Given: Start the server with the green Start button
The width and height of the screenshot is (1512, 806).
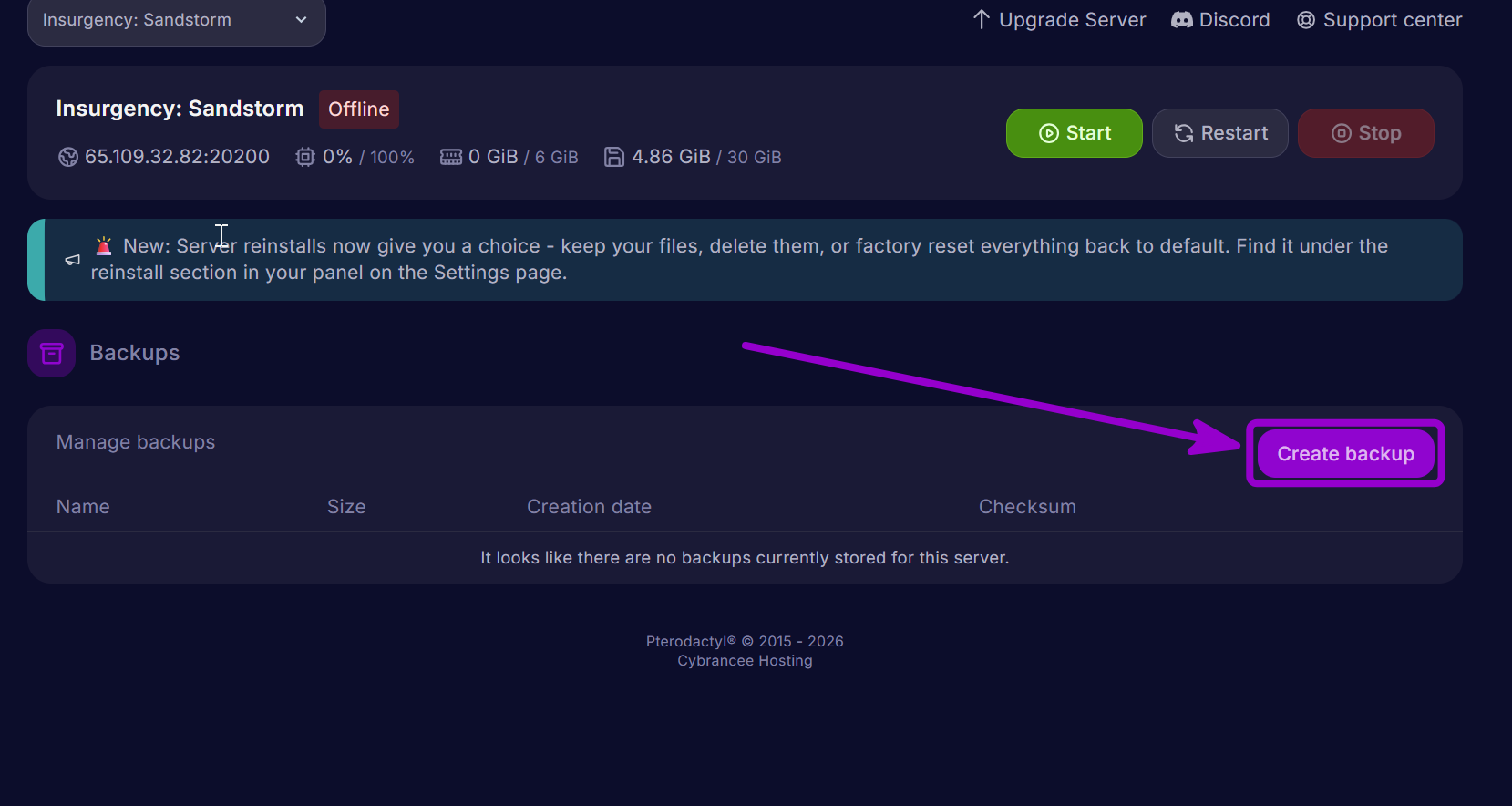Looking at the screenshot, I should point(1075,133).
